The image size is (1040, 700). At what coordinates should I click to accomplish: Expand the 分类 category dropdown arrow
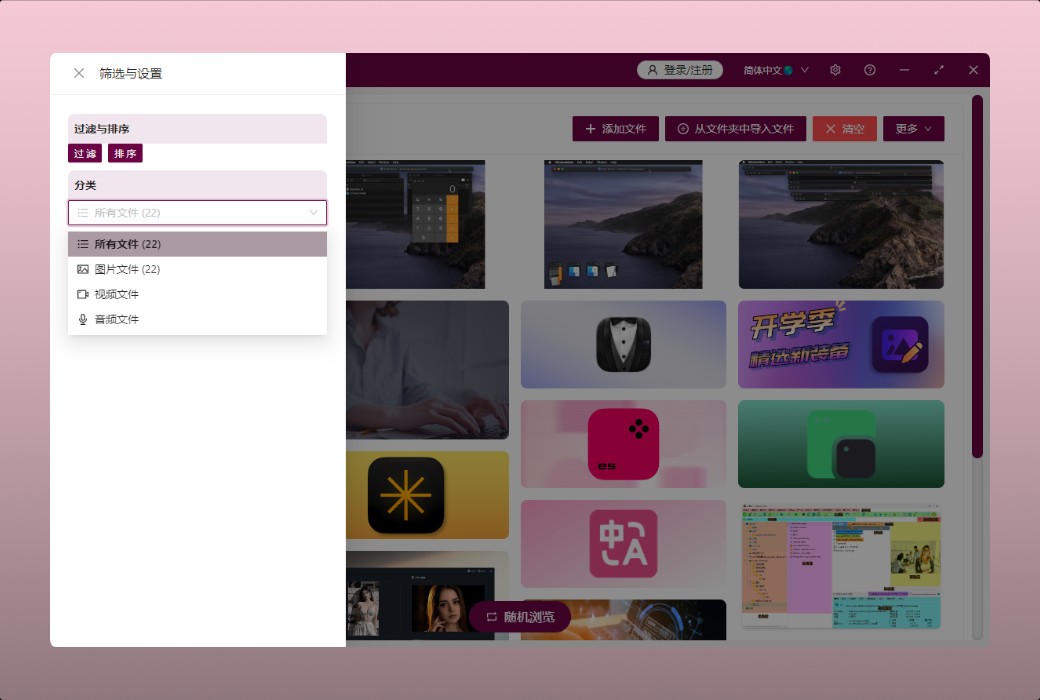point(313,213)
